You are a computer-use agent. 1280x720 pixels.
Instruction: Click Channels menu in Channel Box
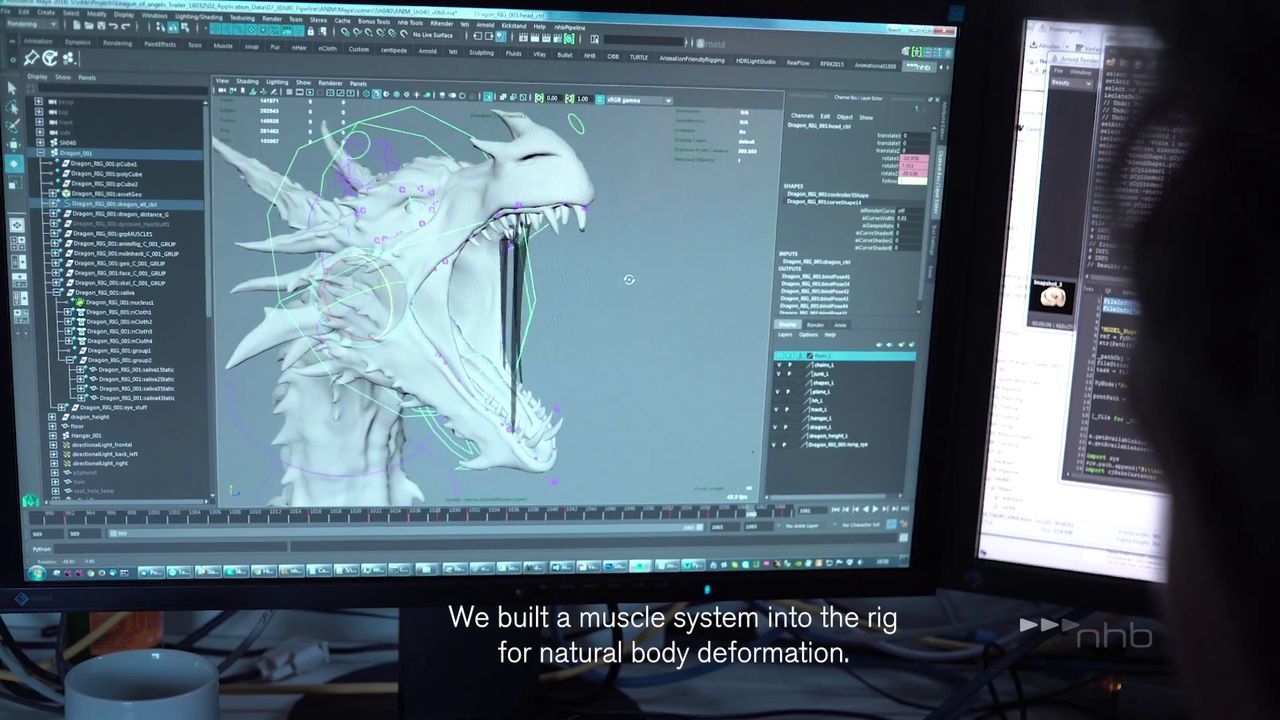pyautogui.click(x=802, y=116)
